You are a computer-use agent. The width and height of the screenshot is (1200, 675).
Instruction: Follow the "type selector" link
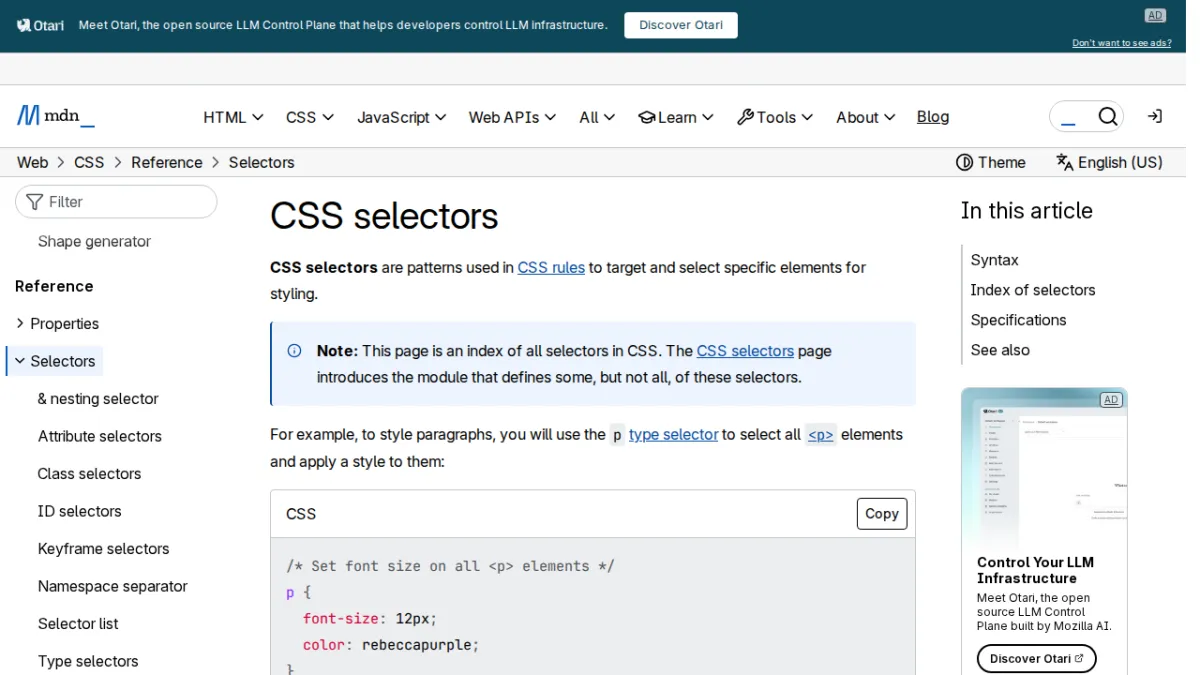[673, 435]
